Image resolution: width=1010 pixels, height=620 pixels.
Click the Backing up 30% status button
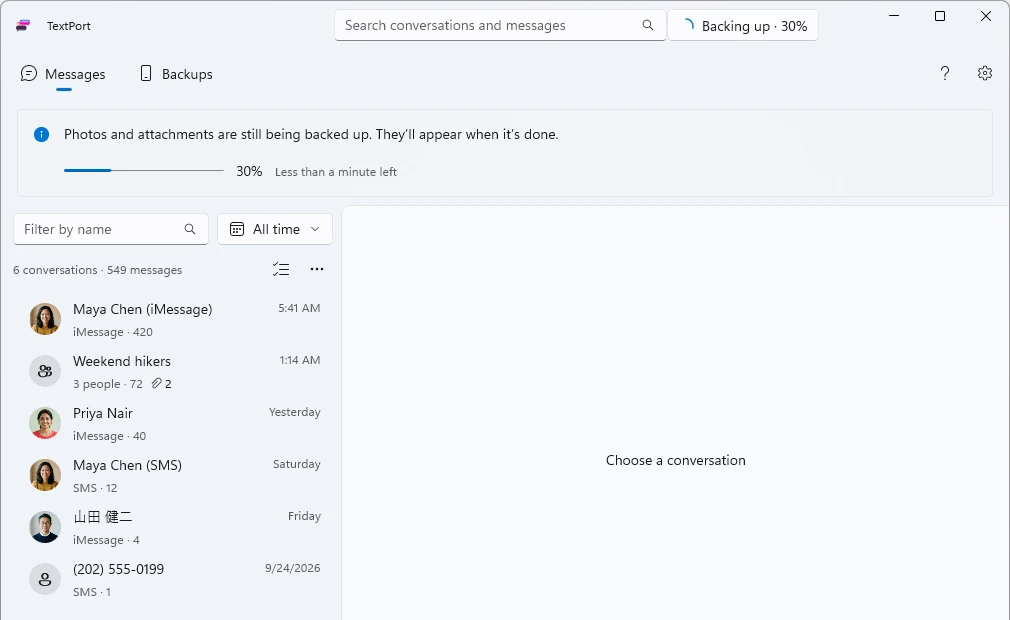coord(743,26)
